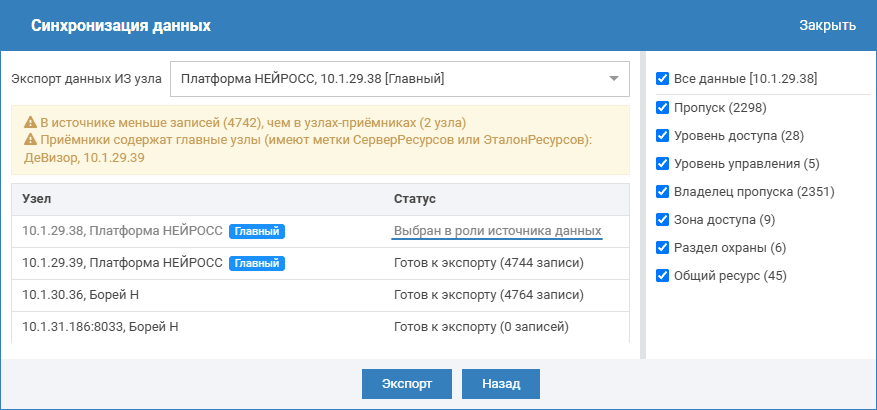Click the Главный badge on 10.1.29.38 row
The image size is (877, 410).
tap(257, 232)
